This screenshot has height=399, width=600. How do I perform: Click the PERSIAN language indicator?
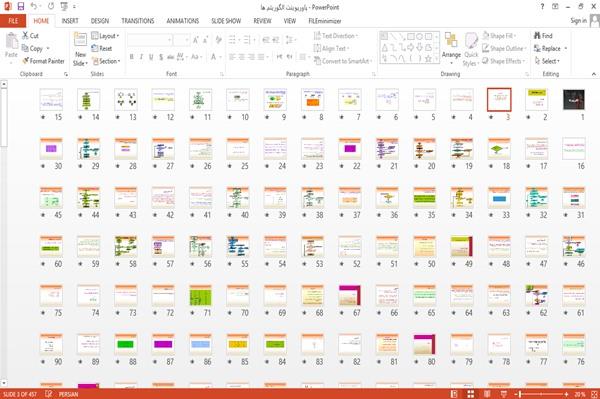pyautogui.click(x=68, y=394)
